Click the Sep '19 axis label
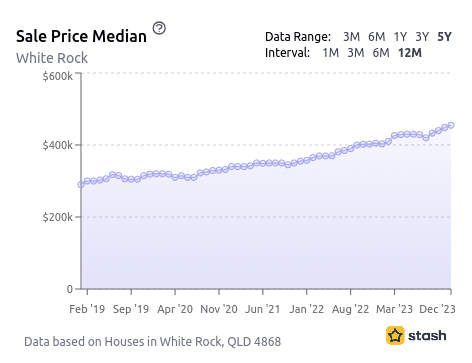This screenshot has height=363, width=472. coord(131,309)
